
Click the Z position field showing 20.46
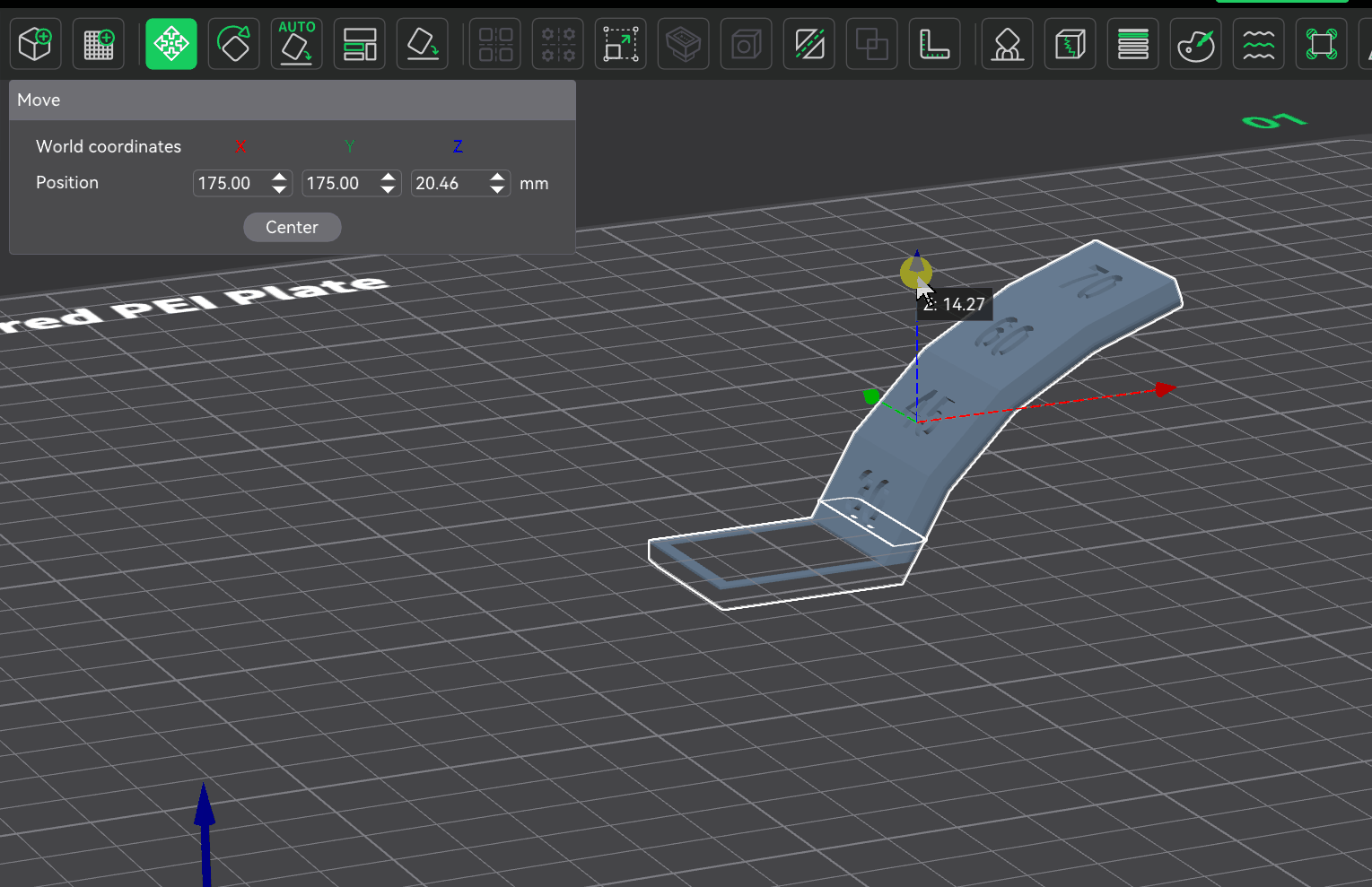pos(449,183)
